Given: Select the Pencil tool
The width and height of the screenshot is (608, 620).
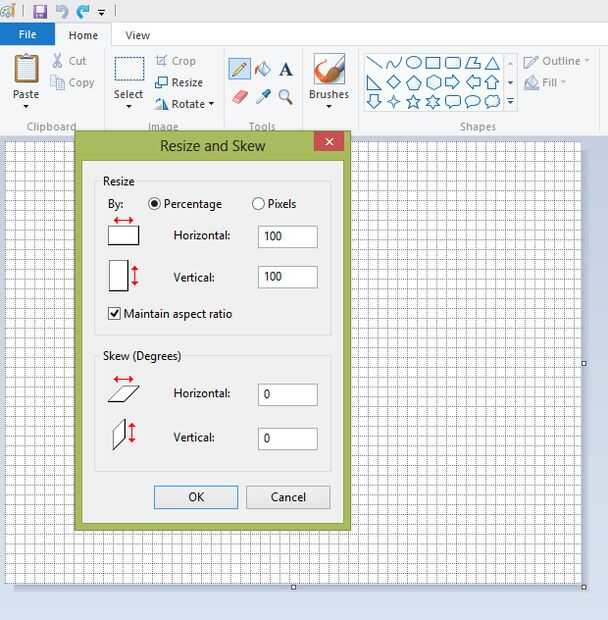Looking at the screenshot, I should click(239, 69).
